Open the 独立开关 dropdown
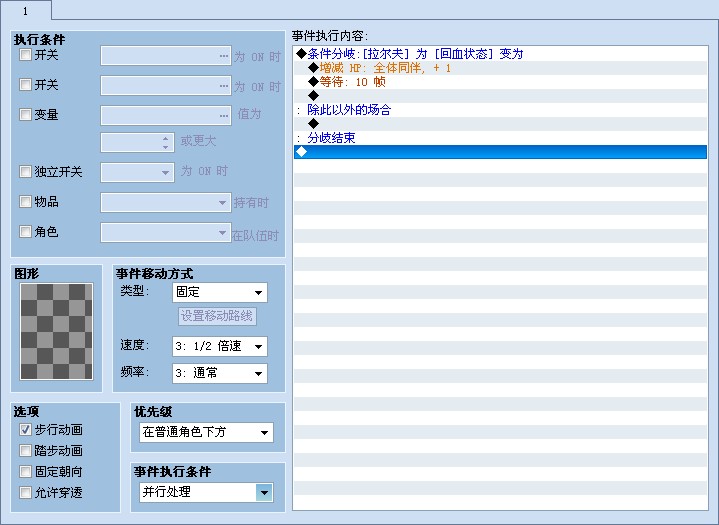This screenshot has height=525, width=719. coord(137,172)
